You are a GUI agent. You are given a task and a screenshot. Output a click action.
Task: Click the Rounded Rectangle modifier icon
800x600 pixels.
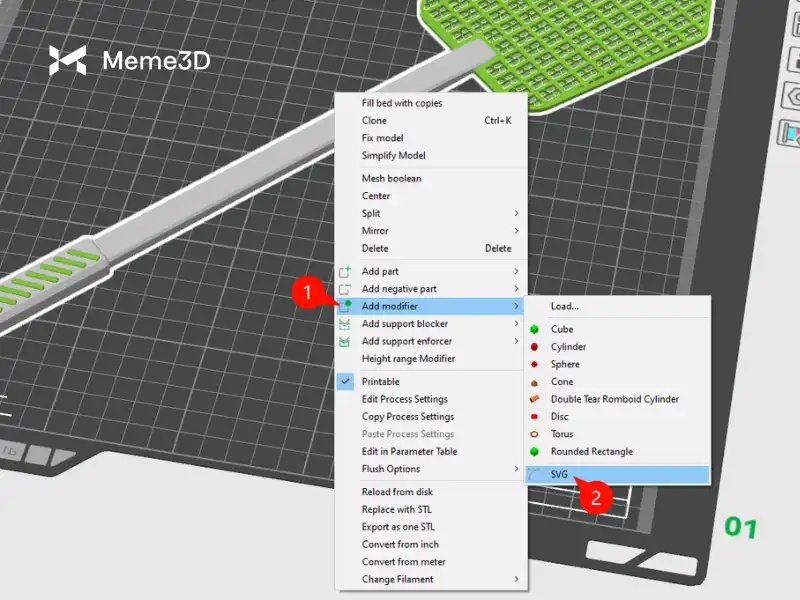tap(535, 452)
